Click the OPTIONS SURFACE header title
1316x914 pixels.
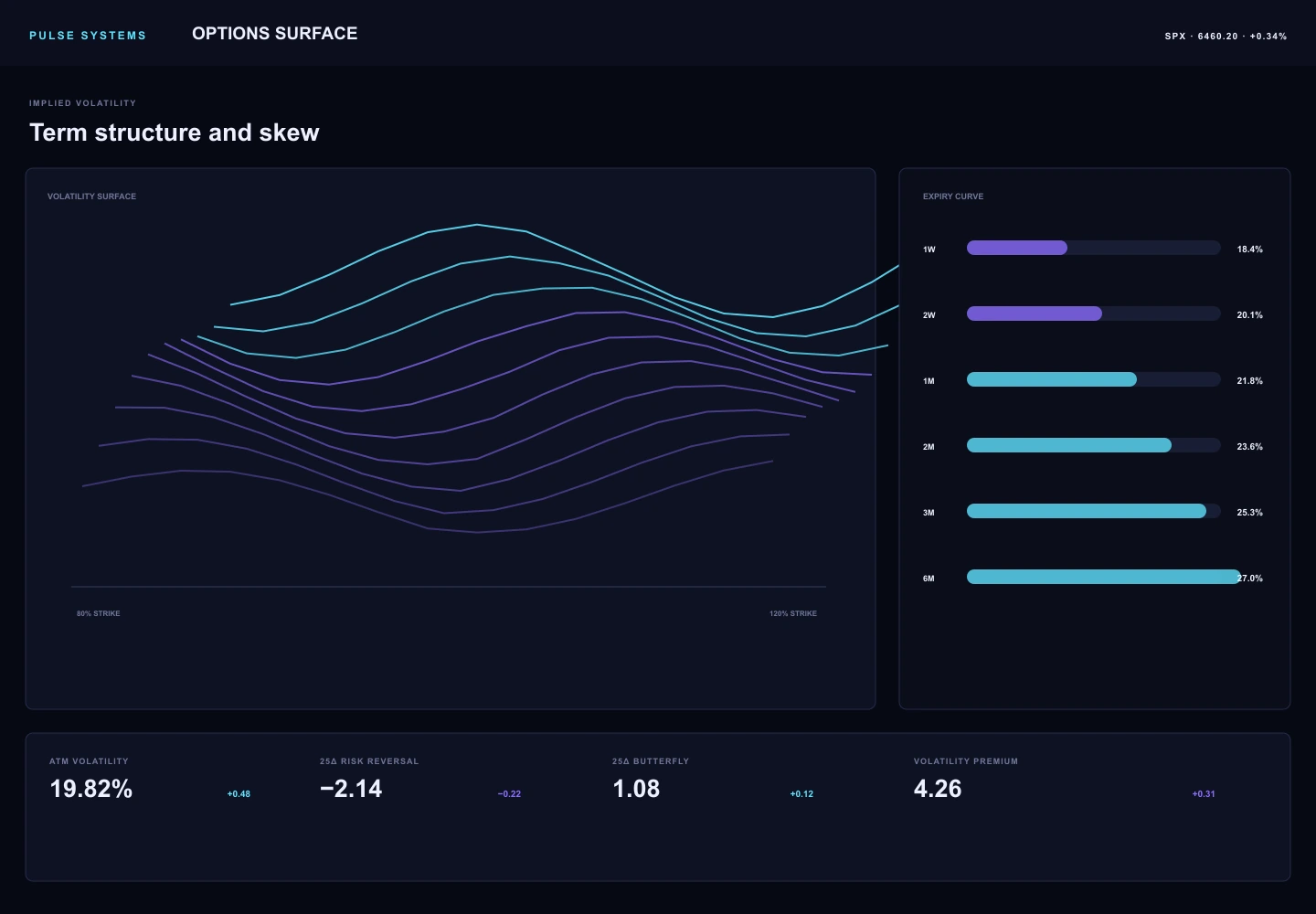[275, 33]
